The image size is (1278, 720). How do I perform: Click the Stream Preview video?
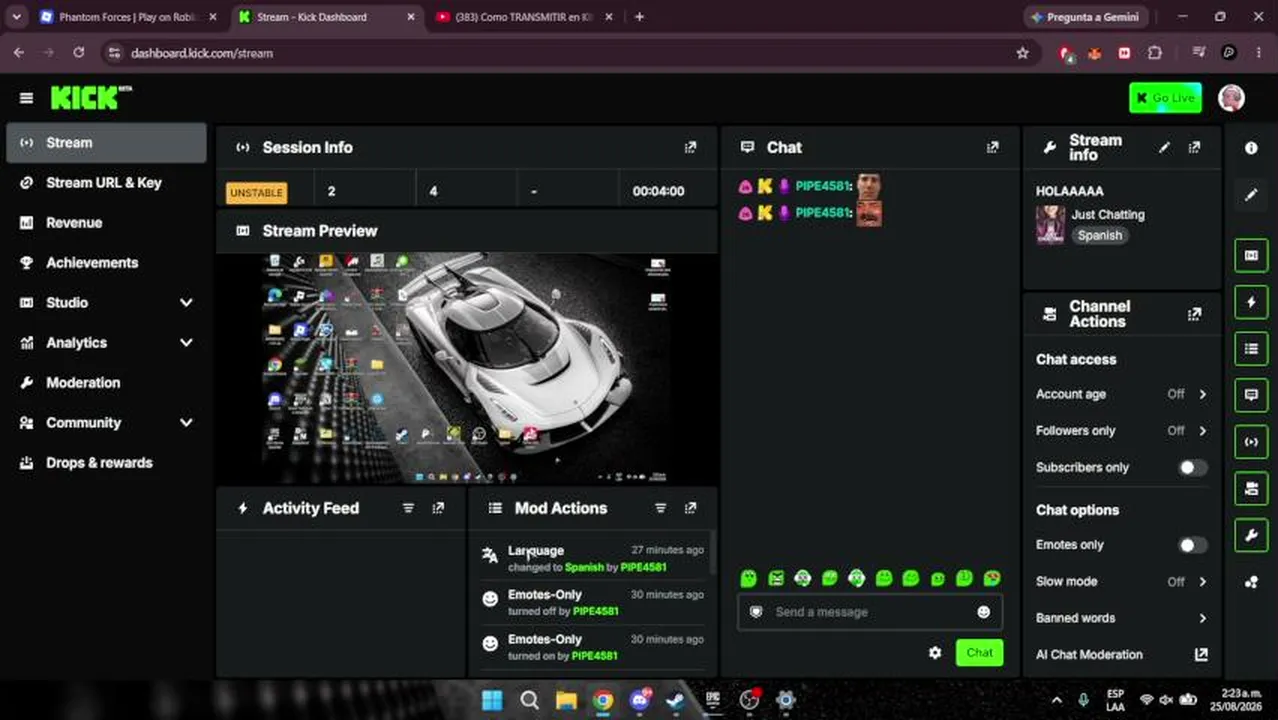pyautogui.click(x=468, y=368)
